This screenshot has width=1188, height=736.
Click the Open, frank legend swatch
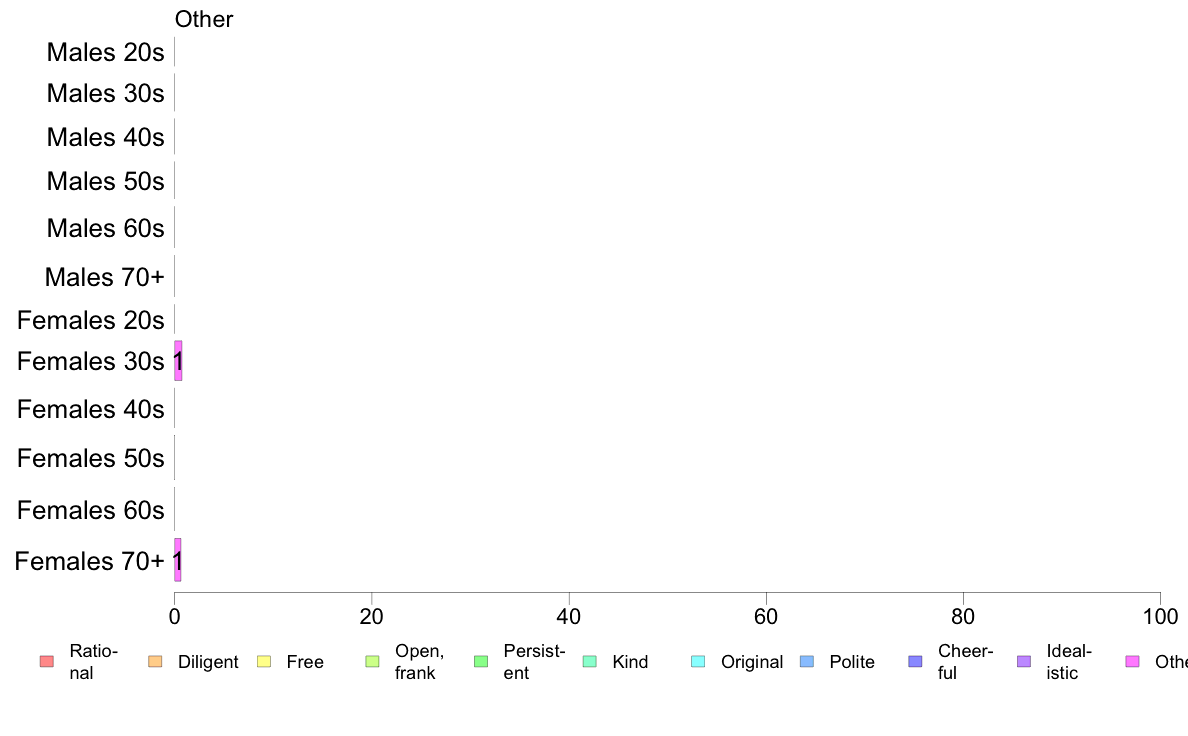[372, 661]
